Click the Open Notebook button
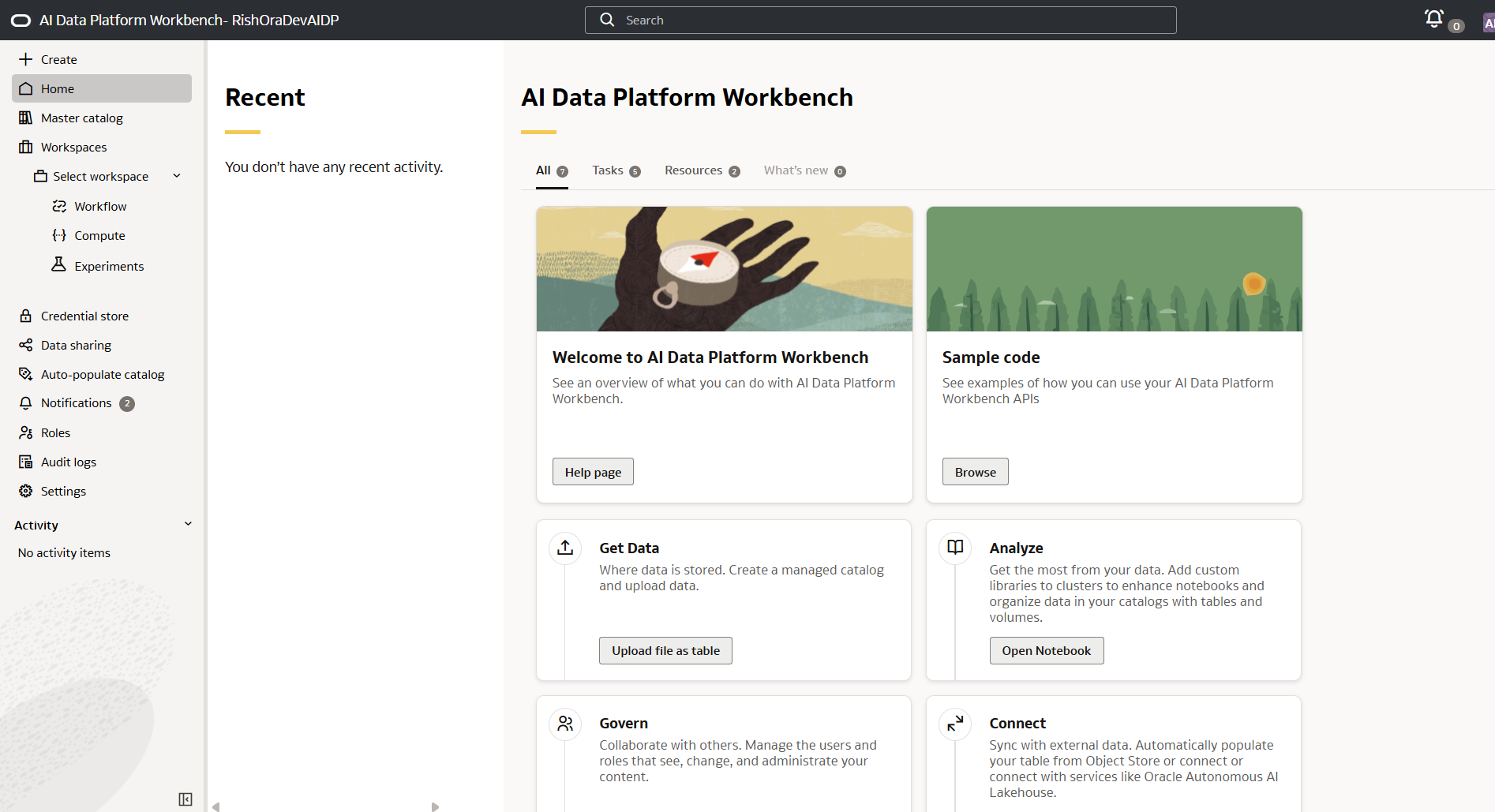The image size is (1495, 812). click(x=1047, y=650)
